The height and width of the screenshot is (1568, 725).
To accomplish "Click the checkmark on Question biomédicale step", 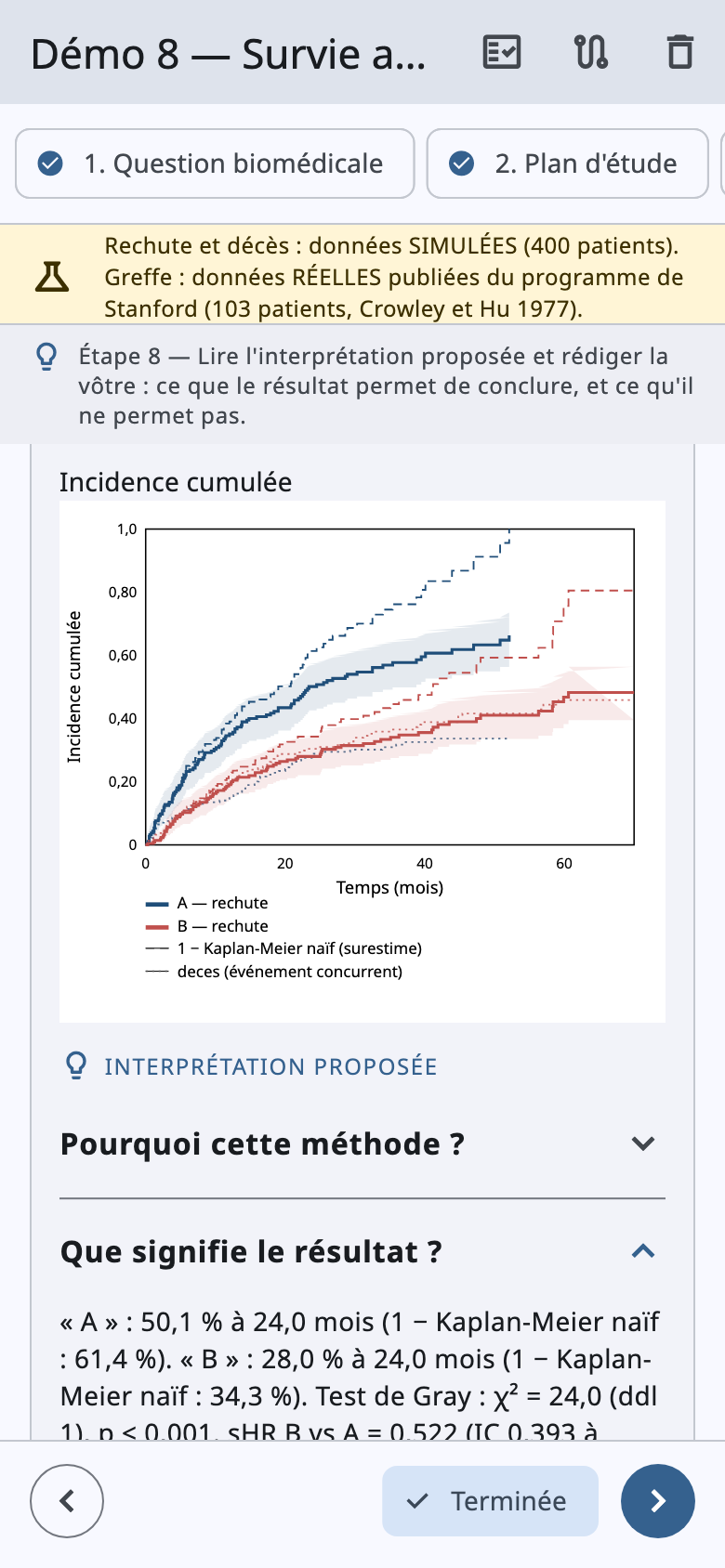I will [x=50, y=163].
